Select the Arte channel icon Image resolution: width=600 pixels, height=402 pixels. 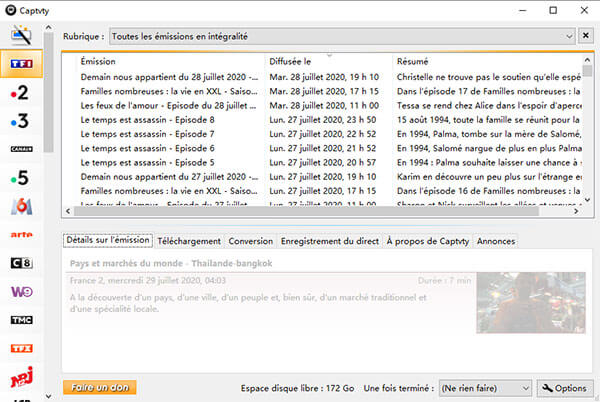pos(21,234)
